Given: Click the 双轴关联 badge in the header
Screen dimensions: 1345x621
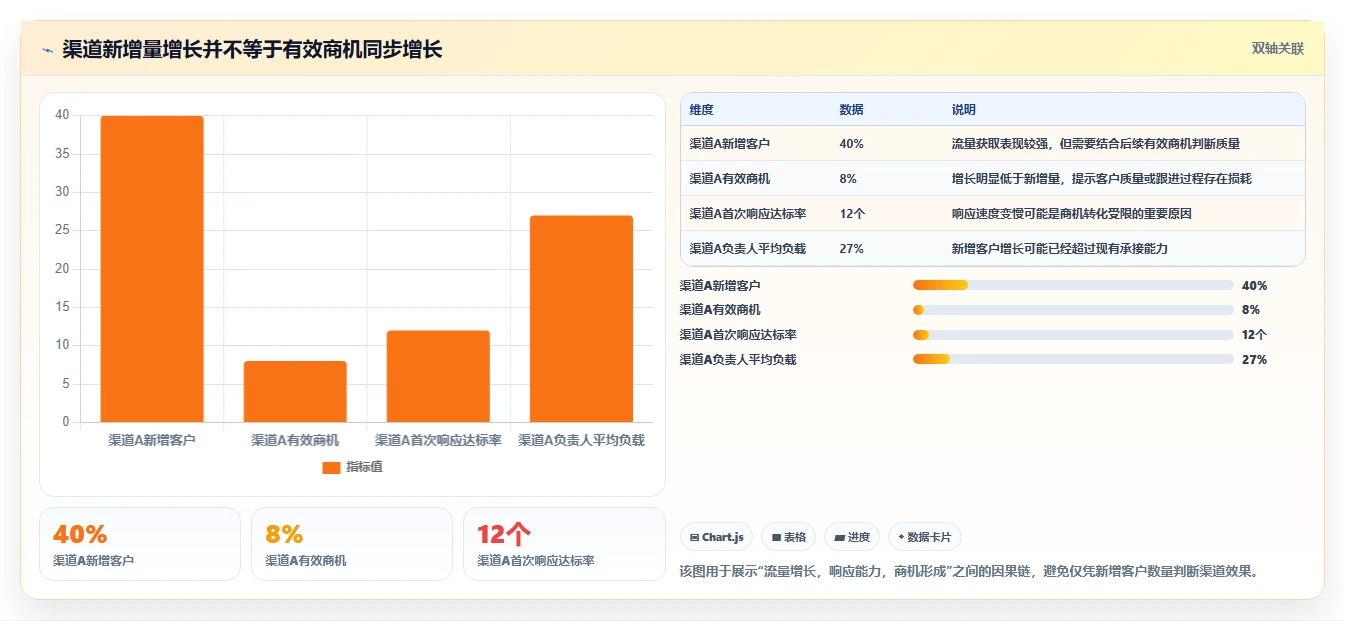Looking at the screenshot, I should (x=1278, y=48).
